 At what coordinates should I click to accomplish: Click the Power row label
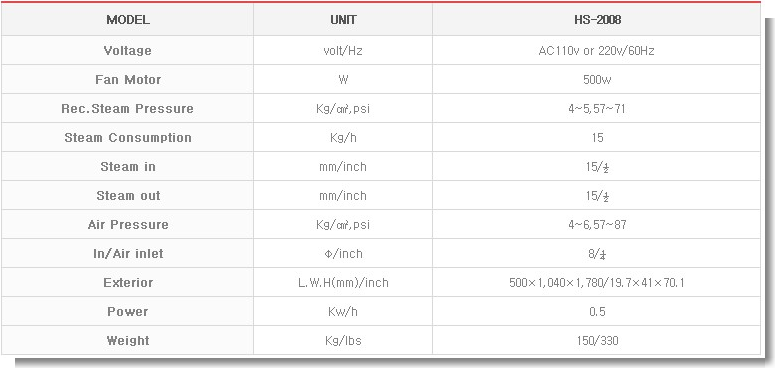point(128,312)
